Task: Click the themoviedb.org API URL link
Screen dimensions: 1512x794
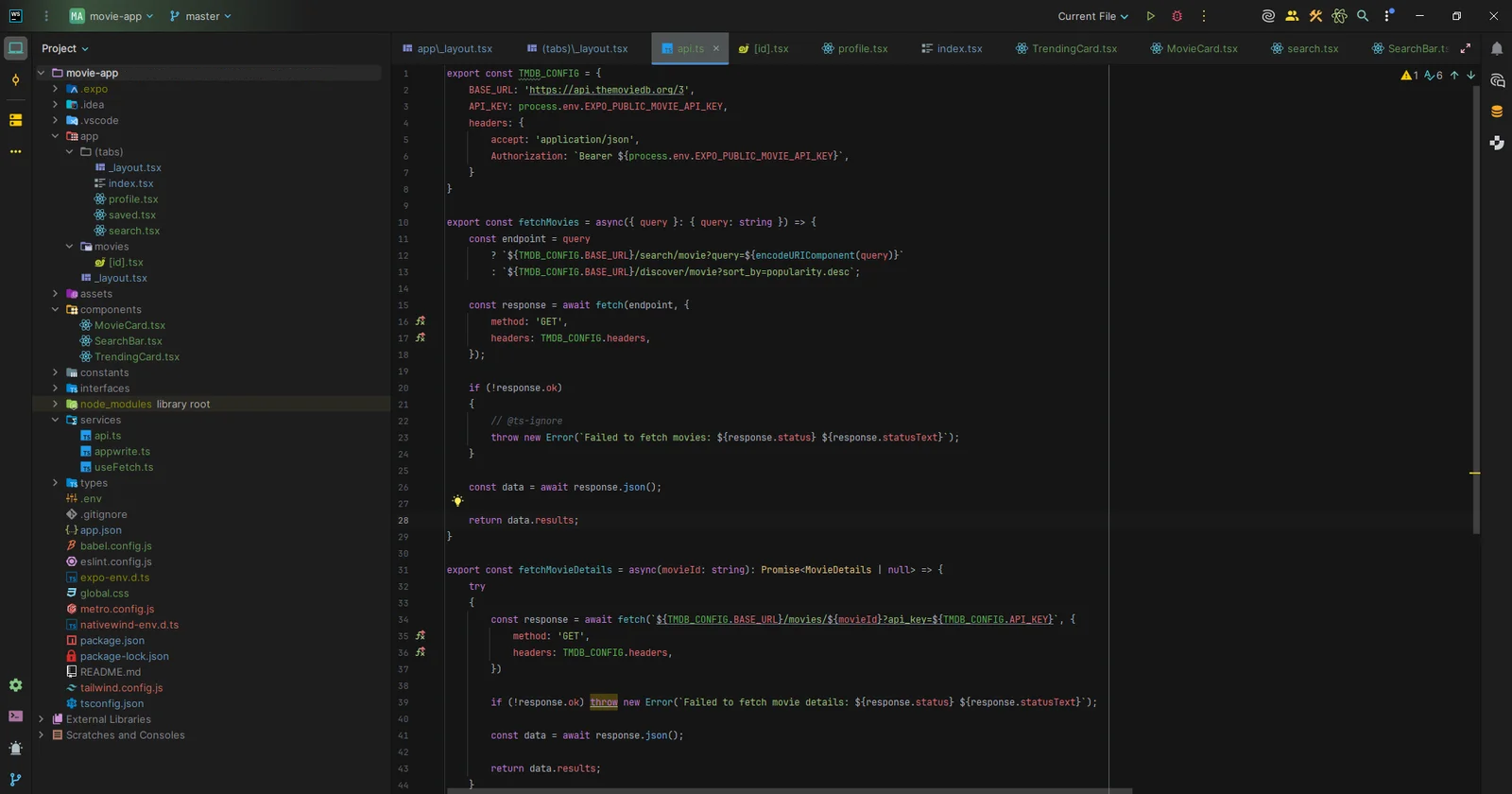Action: coord(607,90)
